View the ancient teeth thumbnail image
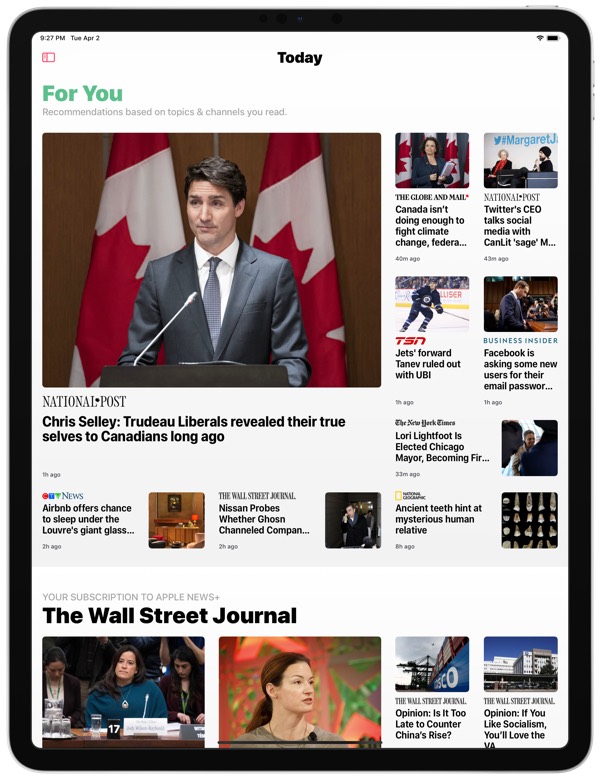Image resolution: width=600 pixels, height=780 pixels. [529, 520]
